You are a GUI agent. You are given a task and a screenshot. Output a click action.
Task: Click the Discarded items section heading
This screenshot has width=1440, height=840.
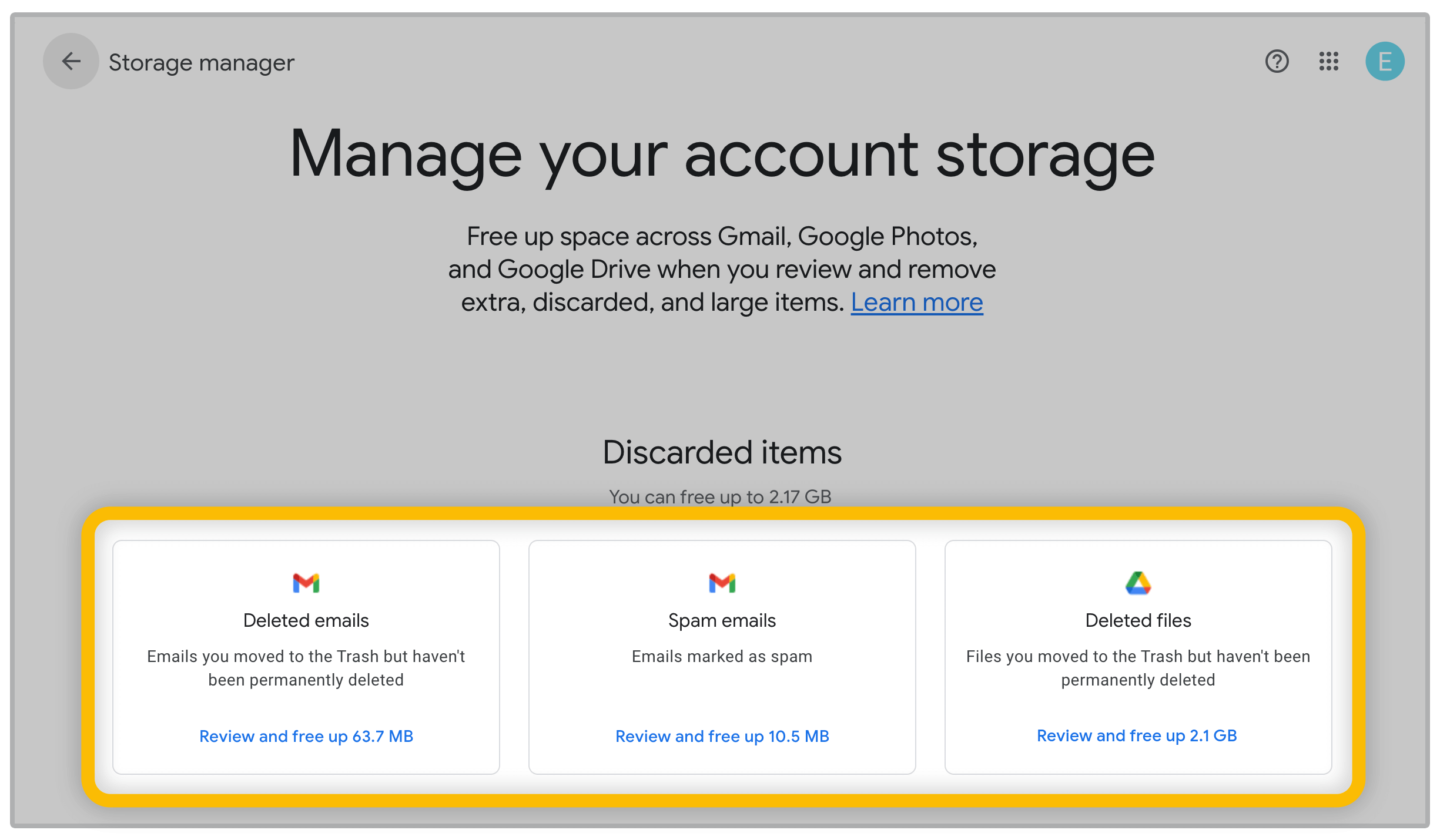722,452
